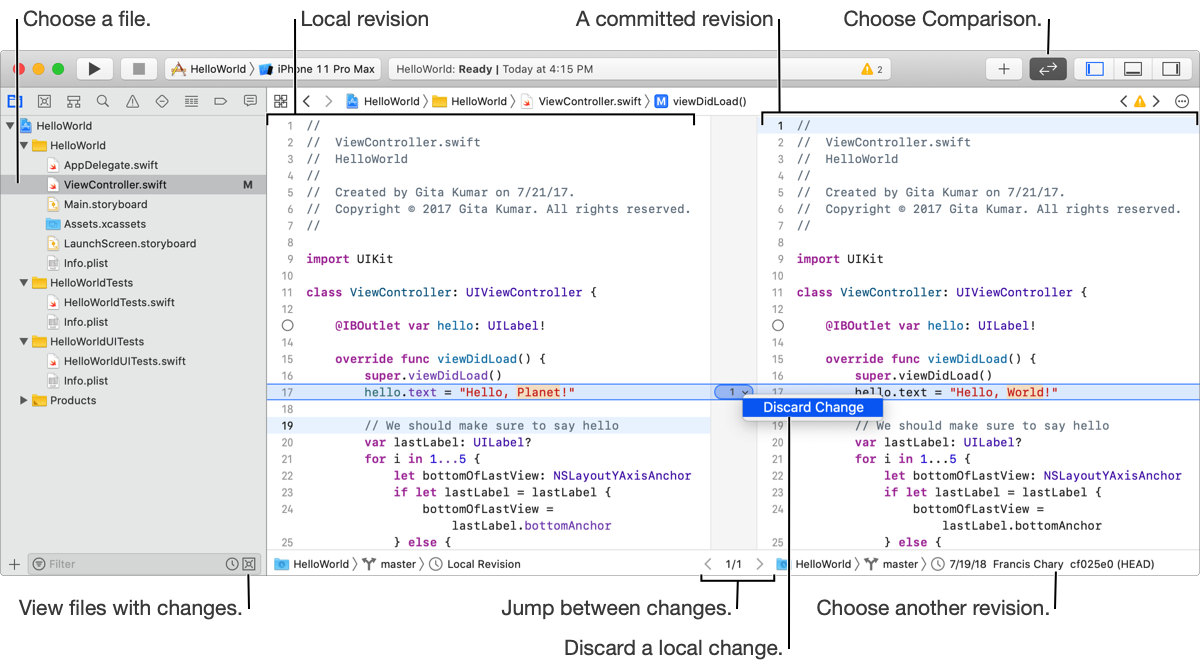The width and height of the screenshot is (1202, 666).
Task: Open the HelloWorld scheme selector
Action: pos(208,69)
